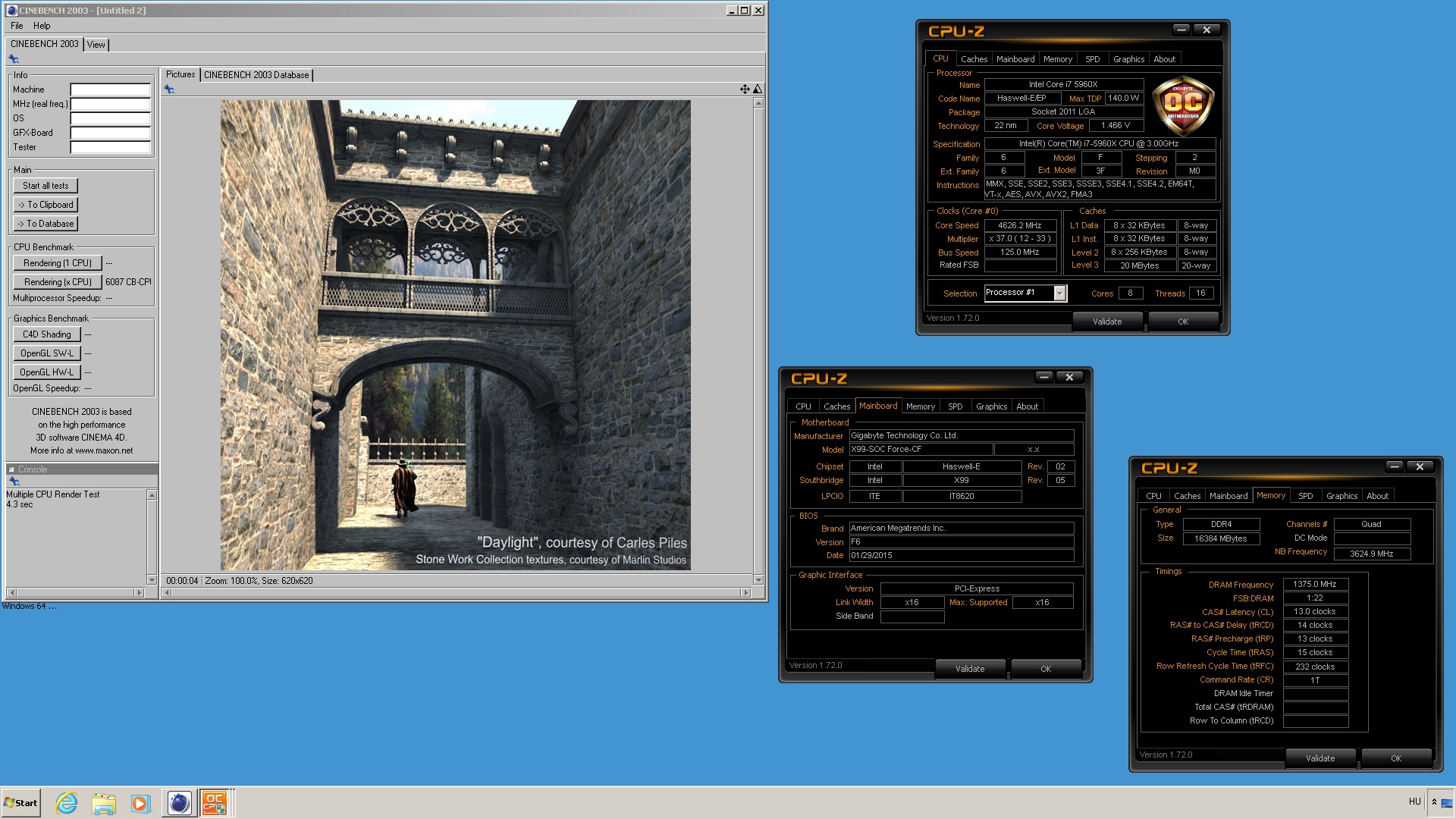Viewport: 1456px width, 819px height.
Task: Click the triangle zoom icon above the rendered picture
Action: point(757,89)
